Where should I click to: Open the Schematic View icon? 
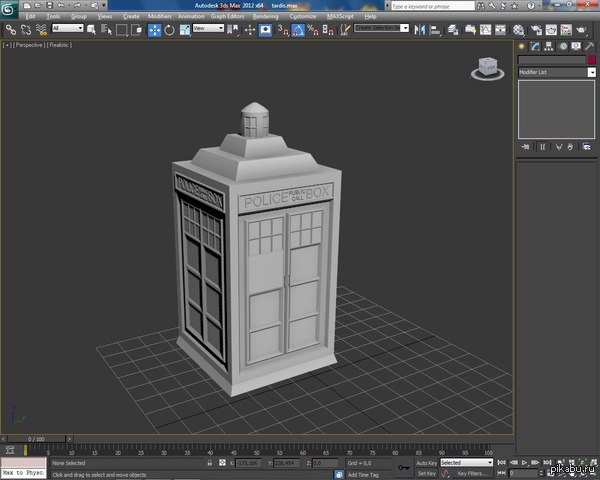[x=501, y=30]
